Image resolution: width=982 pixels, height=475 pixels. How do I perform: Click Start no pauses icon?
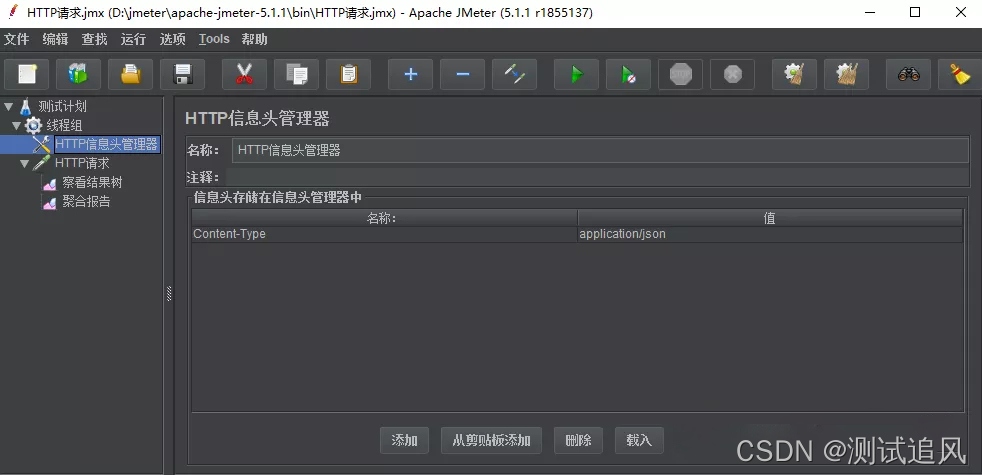tap(628, 75)
